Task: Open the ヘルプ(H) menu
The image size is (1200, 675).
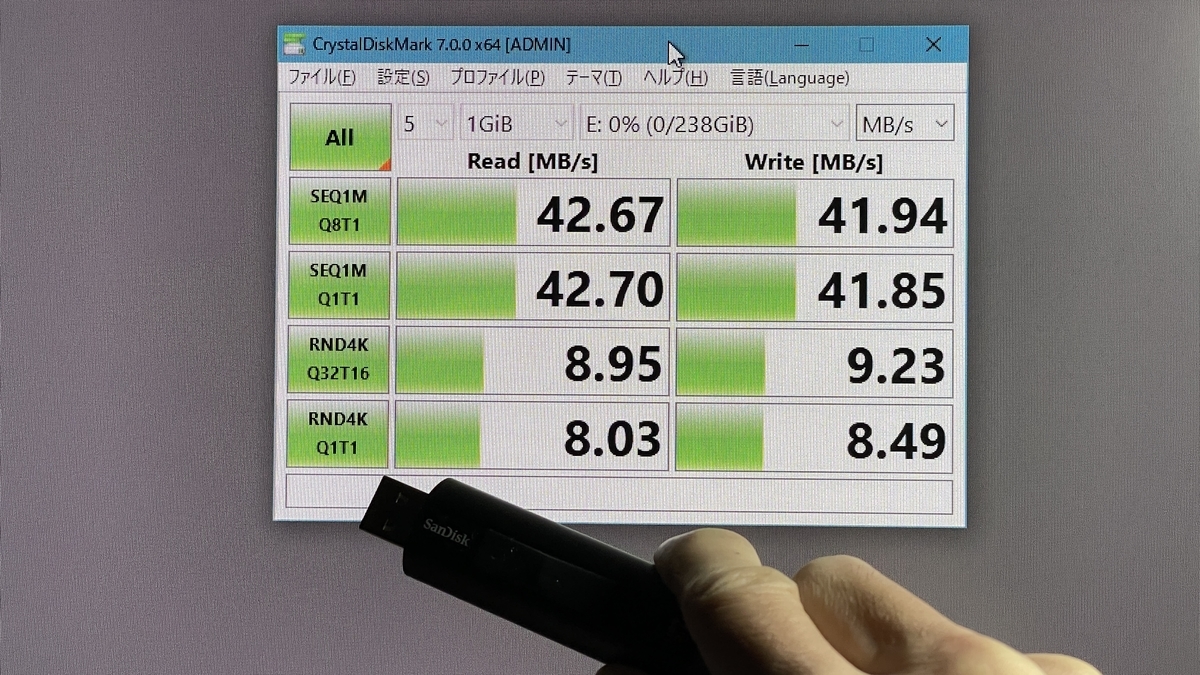Action: [x=675, y=77]
